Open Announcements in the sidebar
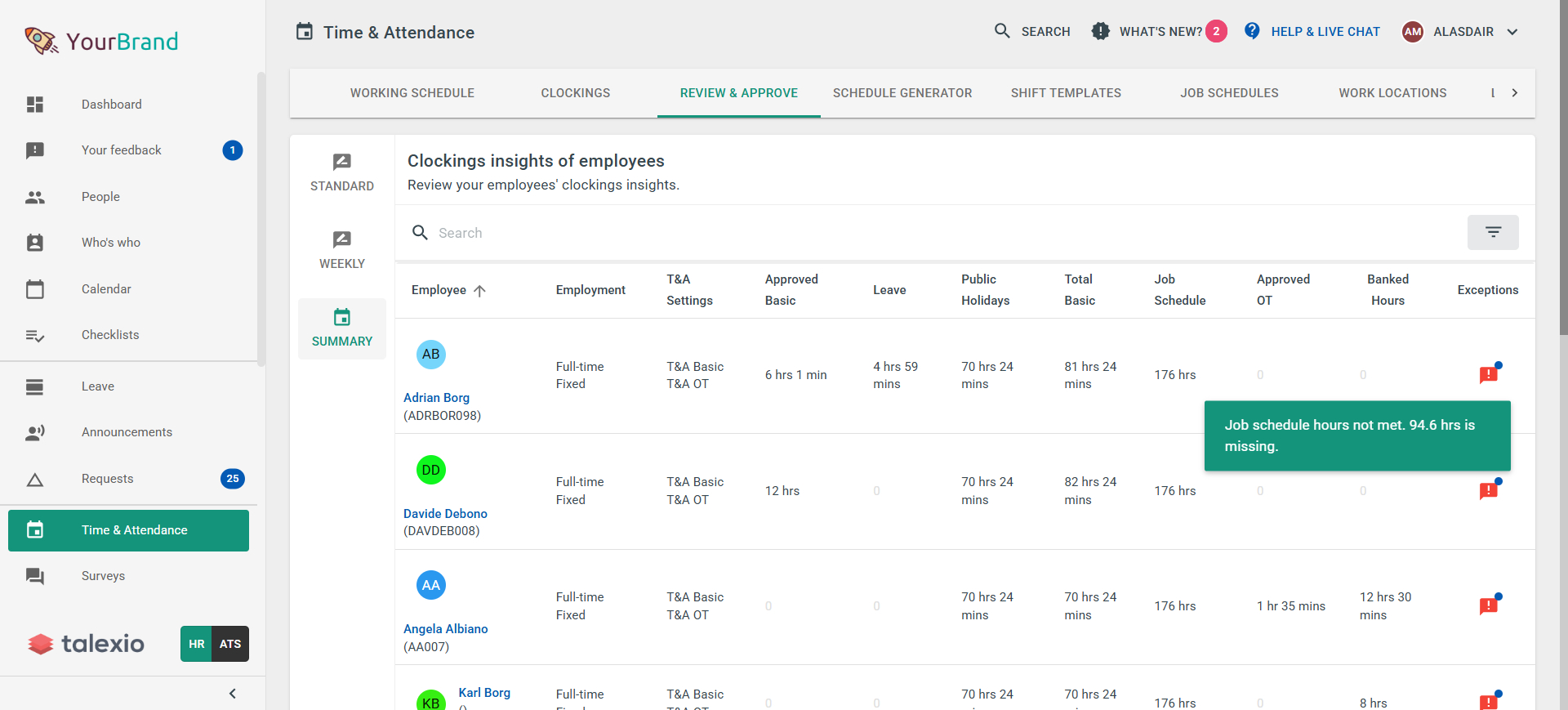The height and width of the screenshot is (710, 1568). (127, 432)
